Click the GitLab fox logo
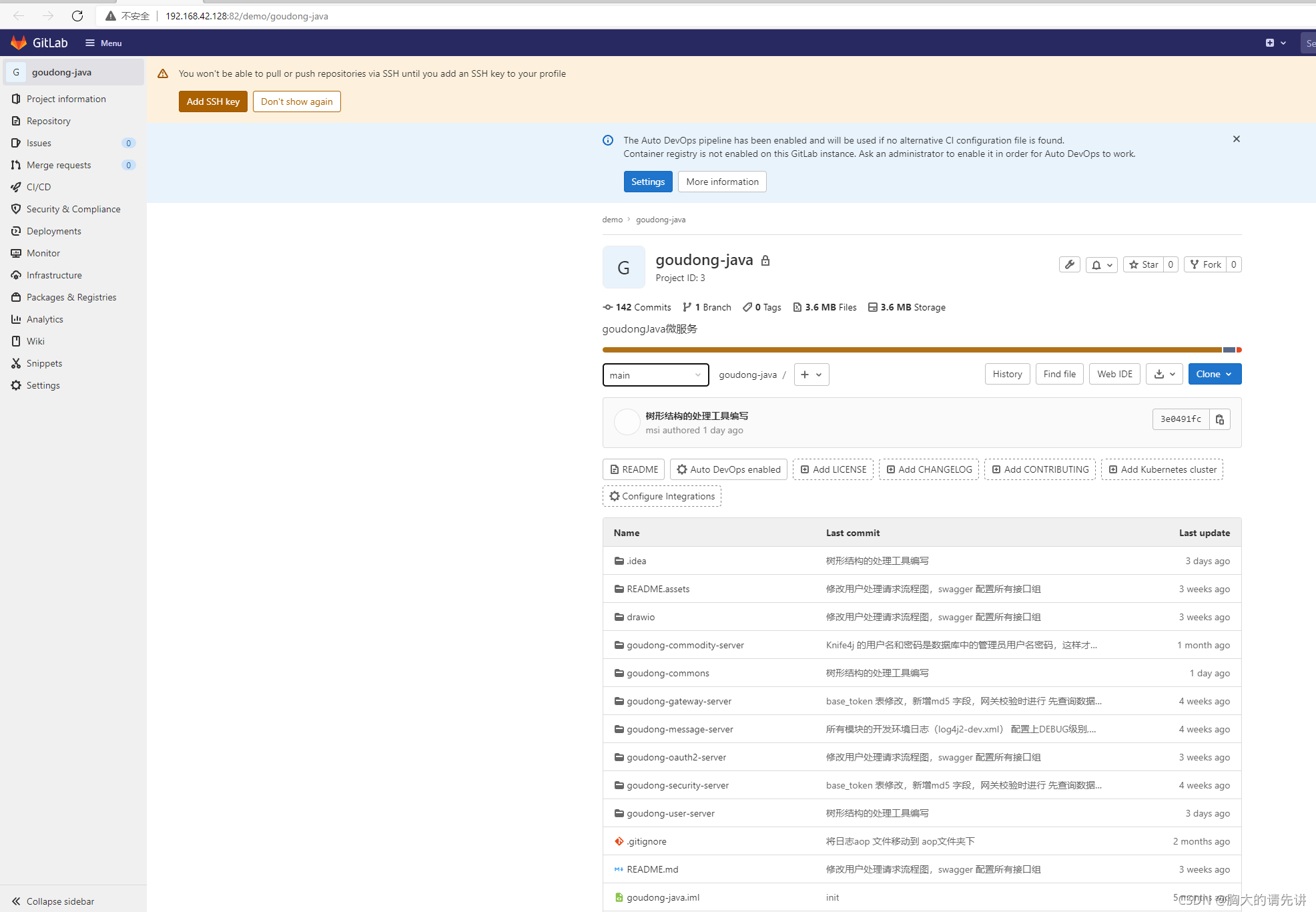Screen dimensions: 1316x912 [19, 43]
